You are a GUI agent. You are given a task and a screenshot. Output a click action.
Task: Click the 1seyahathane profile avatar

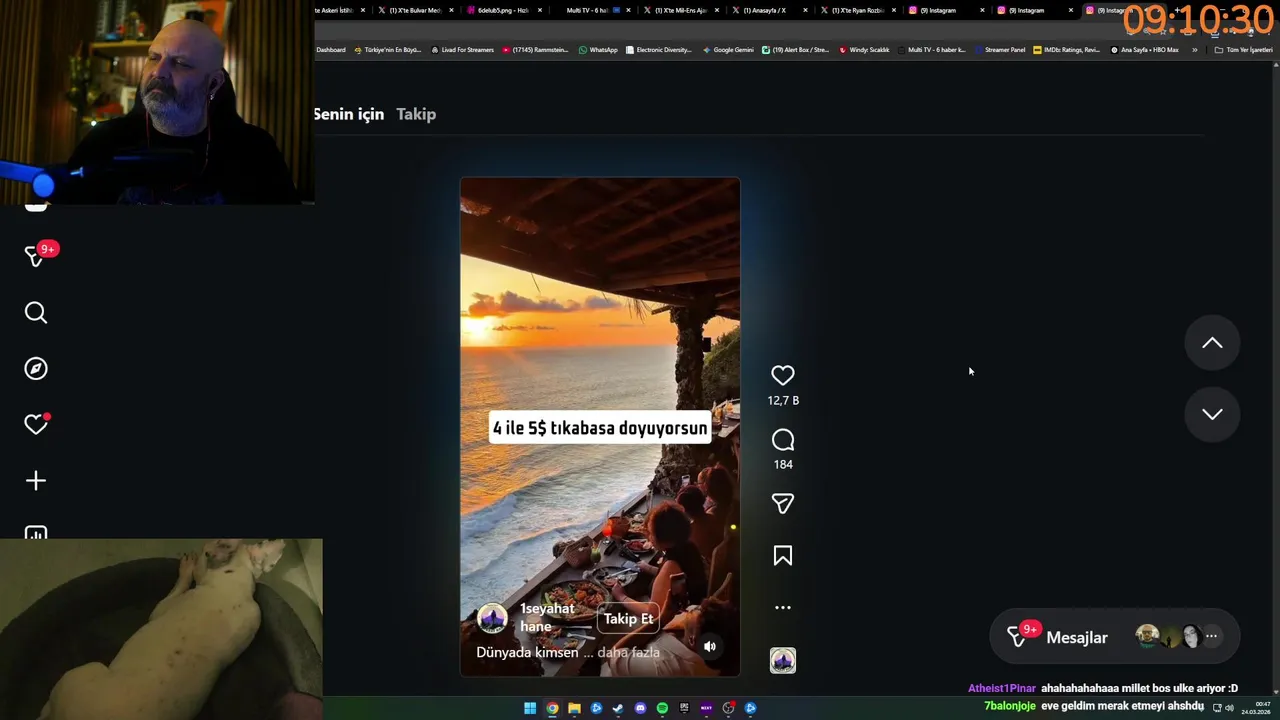pos(492,618)
